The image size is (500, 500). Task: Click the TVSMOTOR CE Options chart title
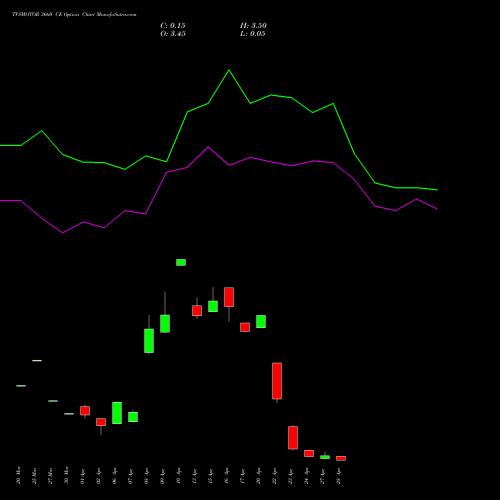[74, 15]
